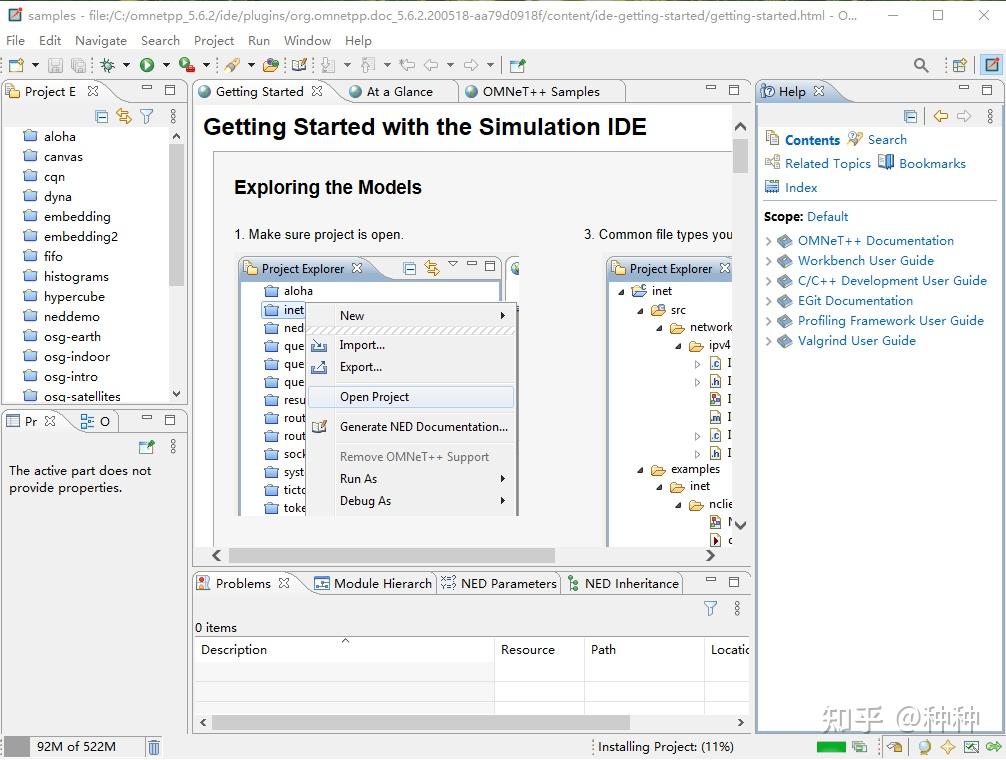The image size is (1006, 760).
Task: Click the magnifier search icon in top toolbar
Action: [x=921, y=65]
